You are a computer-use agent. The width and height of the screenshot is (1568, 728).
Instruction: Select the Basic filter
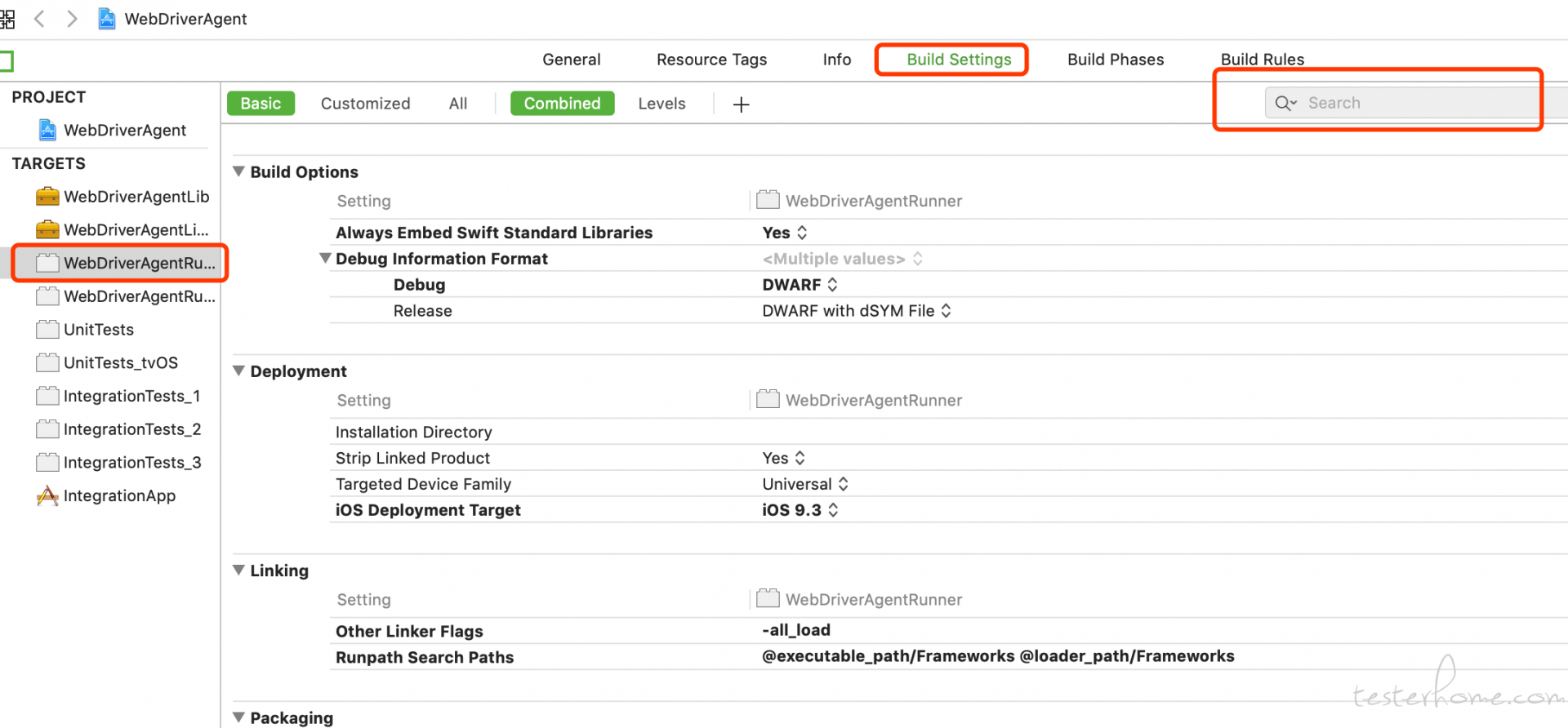261,104
